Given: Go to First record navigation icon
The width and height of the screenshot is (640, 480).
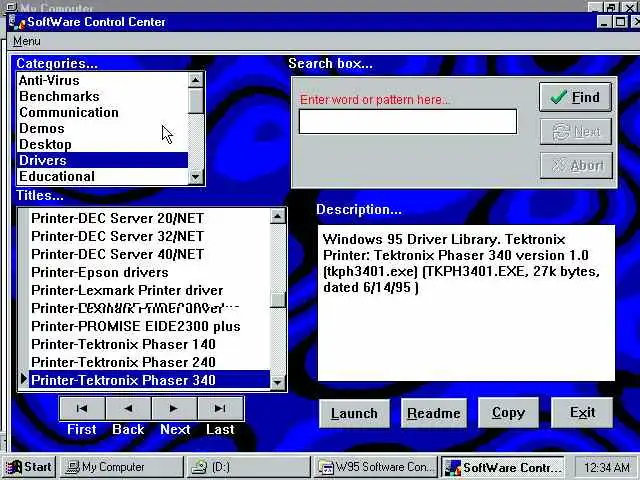Looking at the screenshot, I should 82,408.
